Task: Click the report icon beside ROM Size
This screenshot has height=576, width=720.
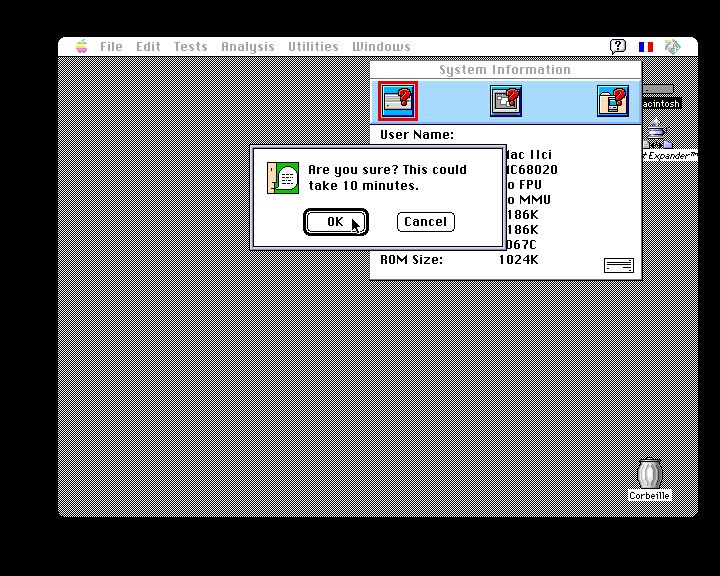Action: pyautogui.click(x=619, y=265)
